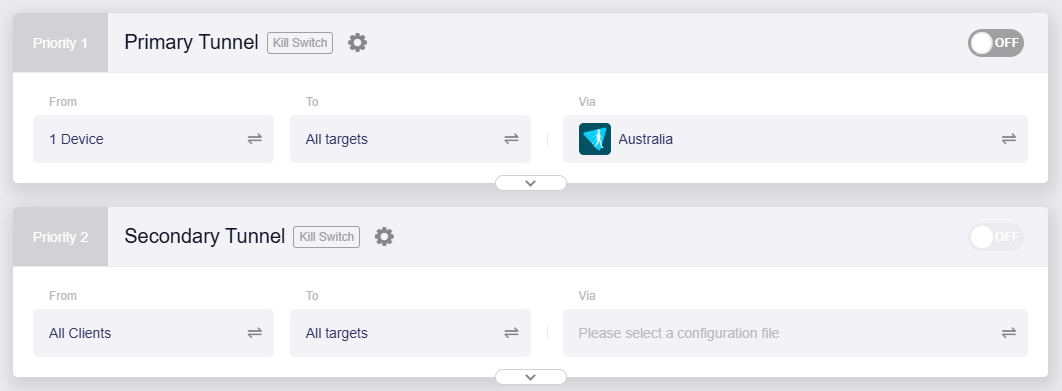Click swap arrows in Primary From field
The width and height of the screenshot is (1062, 391).
click(x=255, y=139)
